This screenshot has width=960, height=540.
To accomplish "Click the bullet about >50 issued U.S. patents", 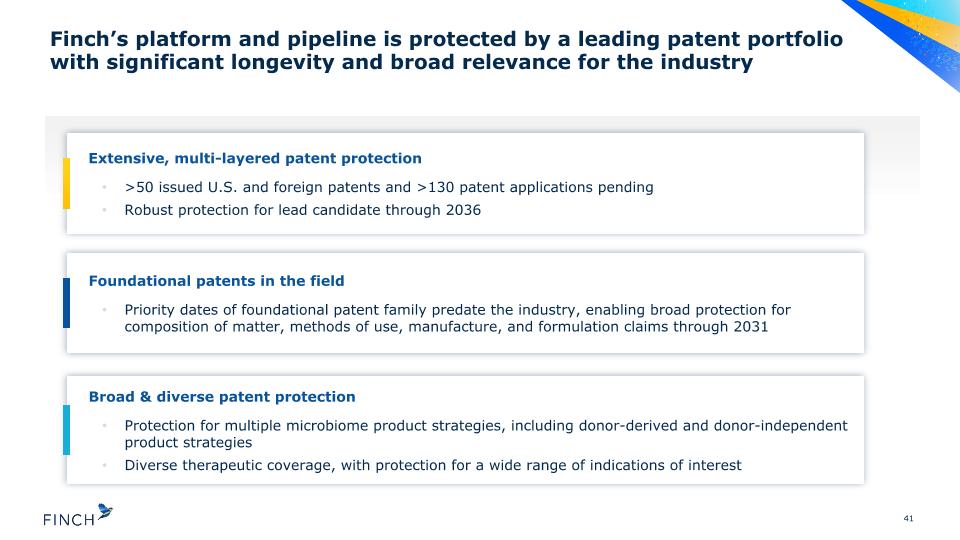I will (389, 187).
